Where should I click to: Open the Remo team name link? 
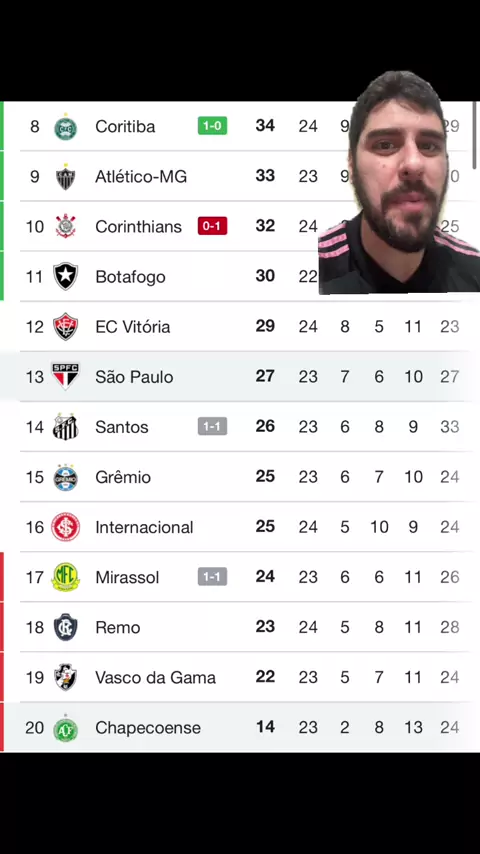pos(118,627)
